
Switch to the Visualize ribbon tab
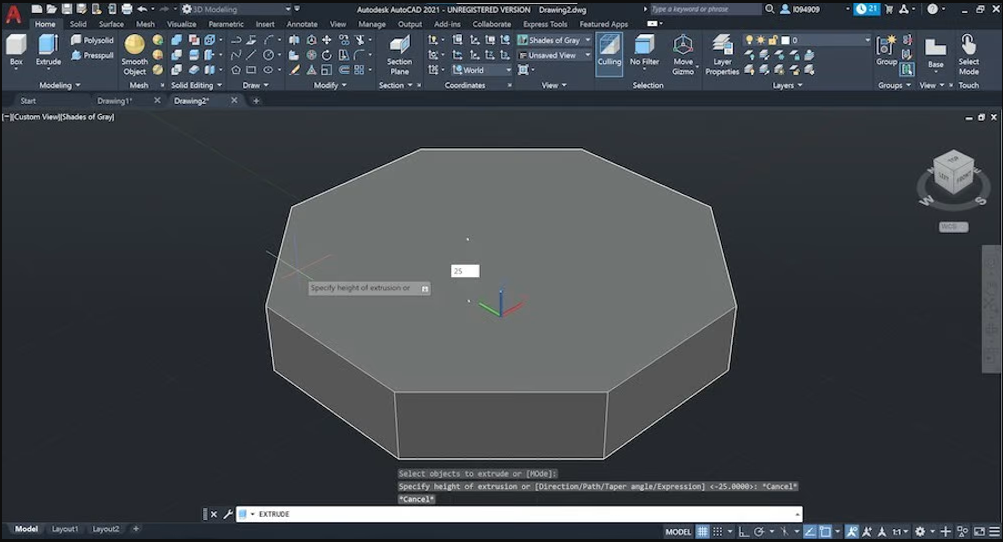pos(181,24)
